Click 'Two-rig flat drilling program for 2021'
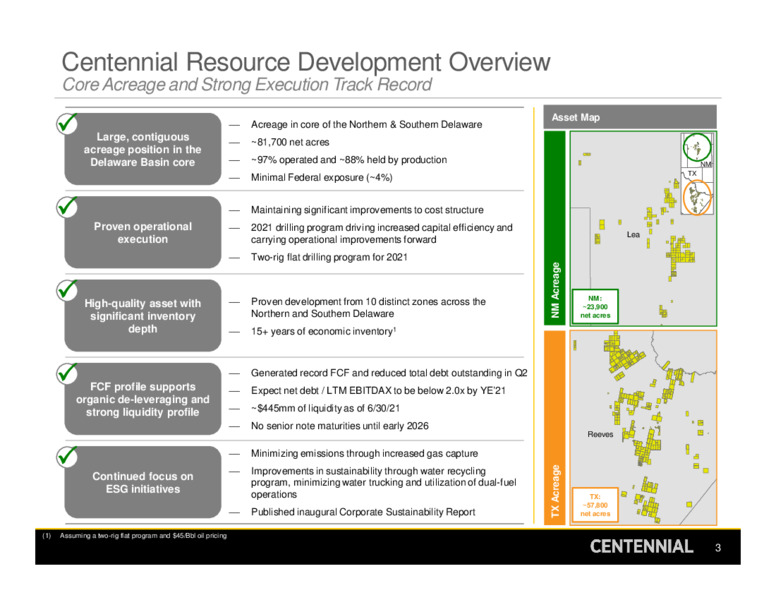776x600 pixels. click(329, 257)
